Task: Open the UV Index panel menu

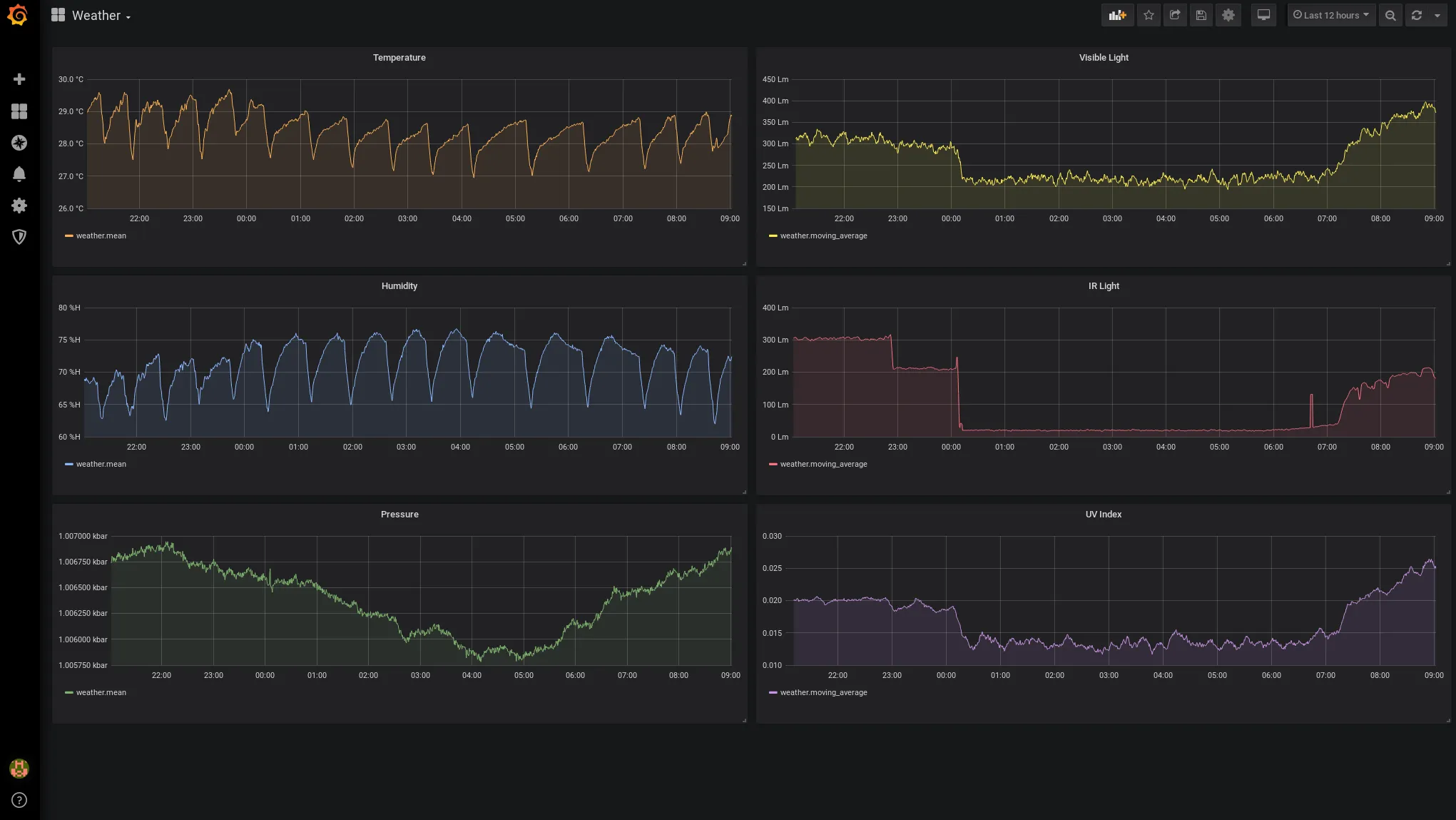Action: pos(1104,514)
